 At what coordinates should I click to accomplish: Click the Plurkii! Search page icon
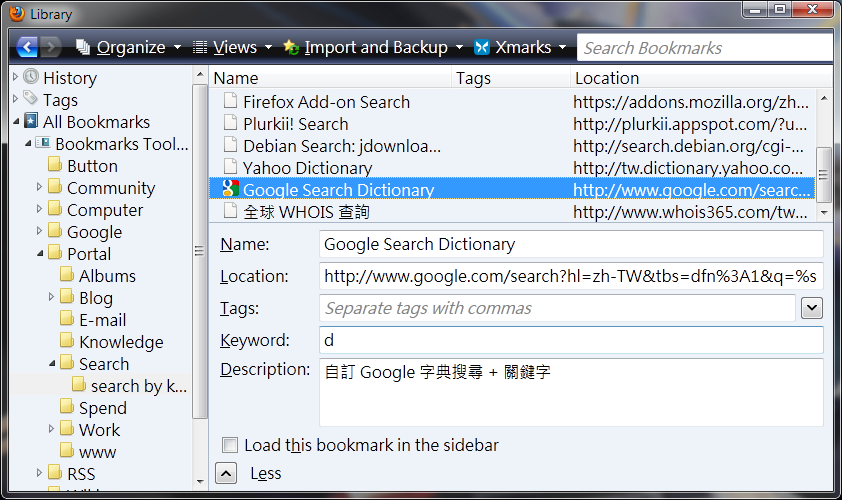[x=230, y=123]
